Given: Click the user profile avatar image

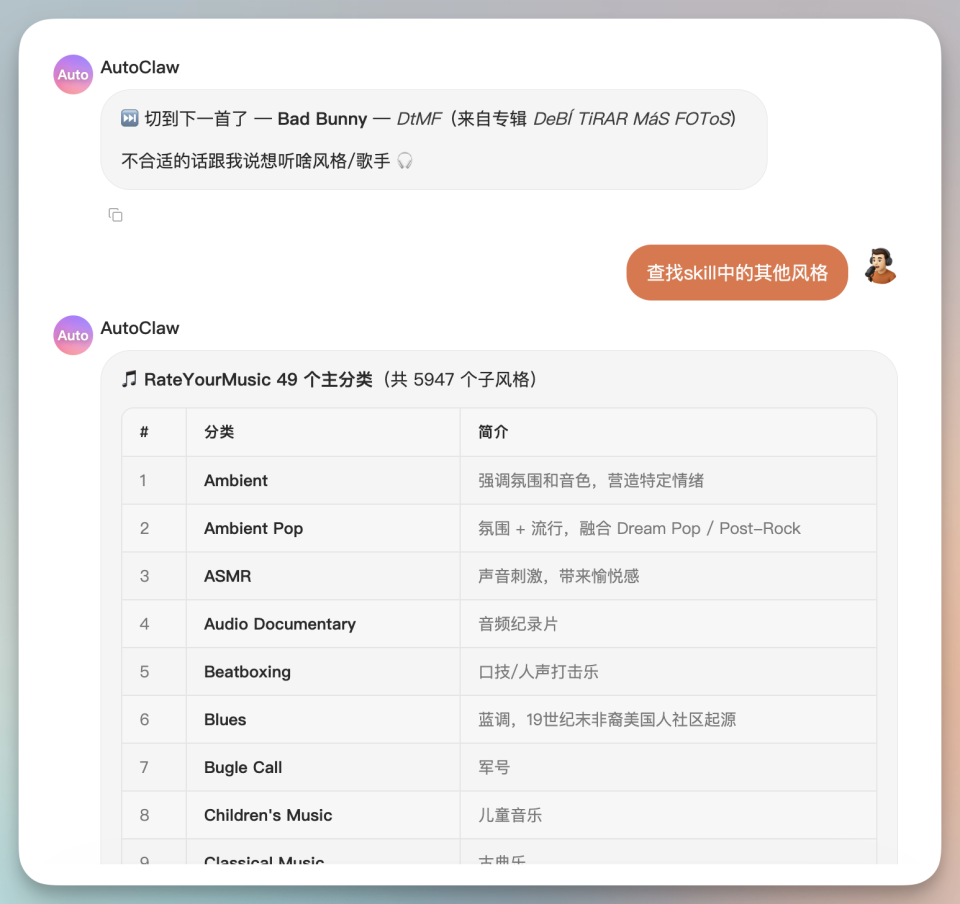Looking at the screenshot, I should tap(881, 267).
